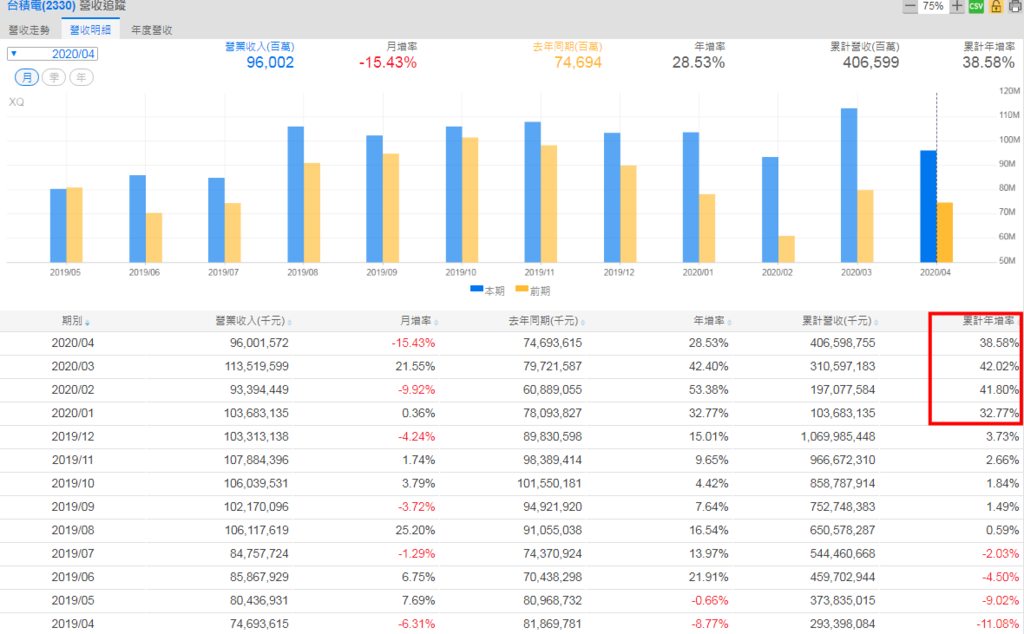
Task: Select the 季 quarterly period toggle
Action: 54,77
